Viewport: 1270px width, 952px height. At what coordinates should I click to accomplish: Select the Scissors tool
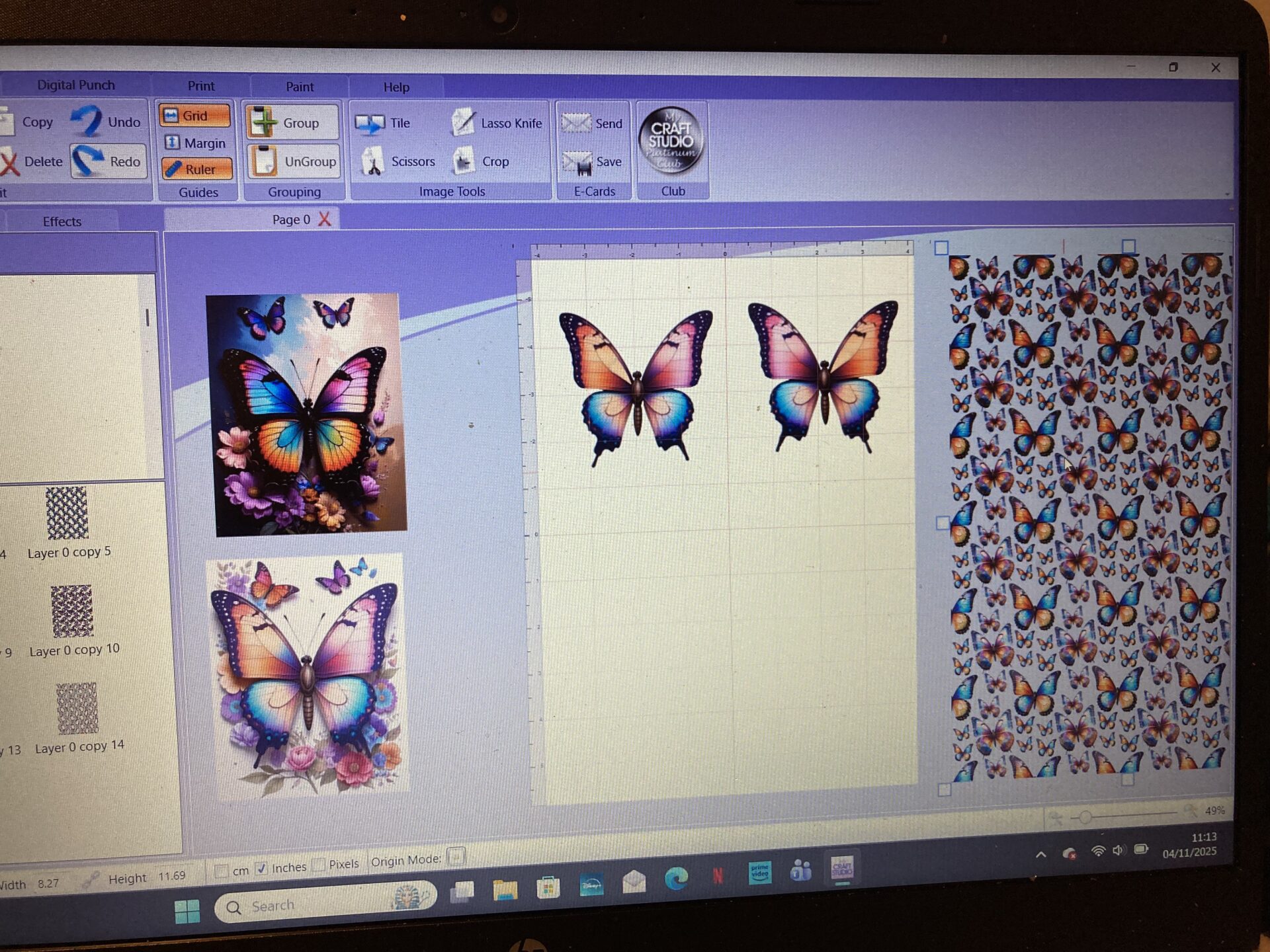tap(398, 161)
